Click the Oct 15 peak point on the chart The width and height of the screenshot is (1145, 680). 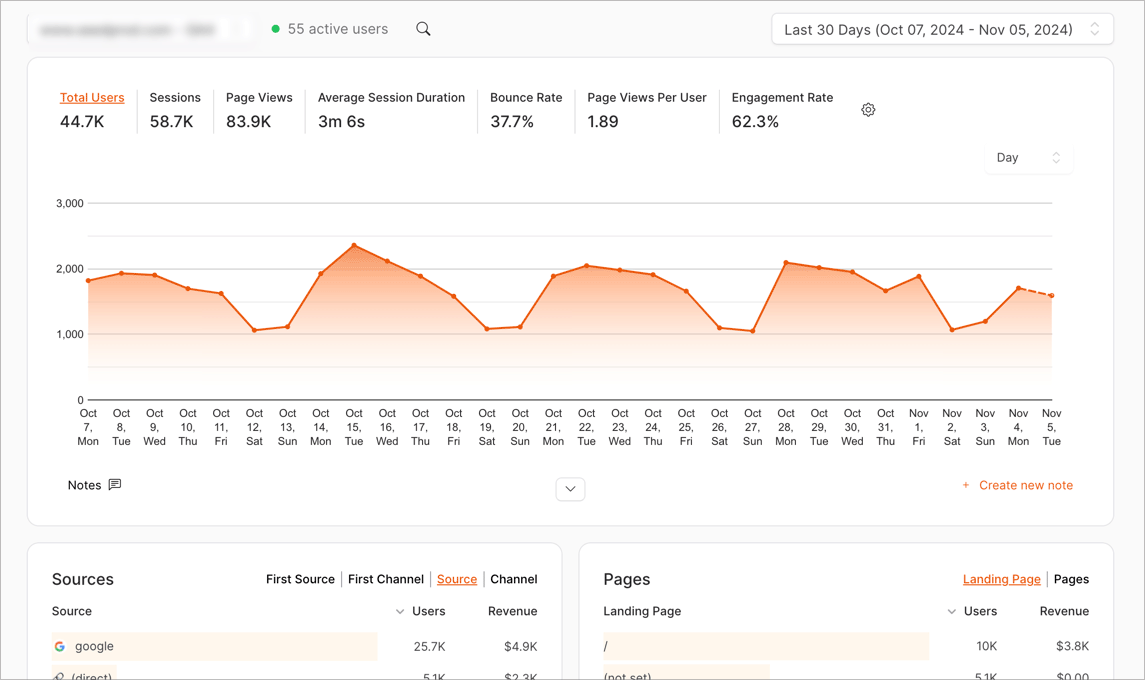click(354, 244)
